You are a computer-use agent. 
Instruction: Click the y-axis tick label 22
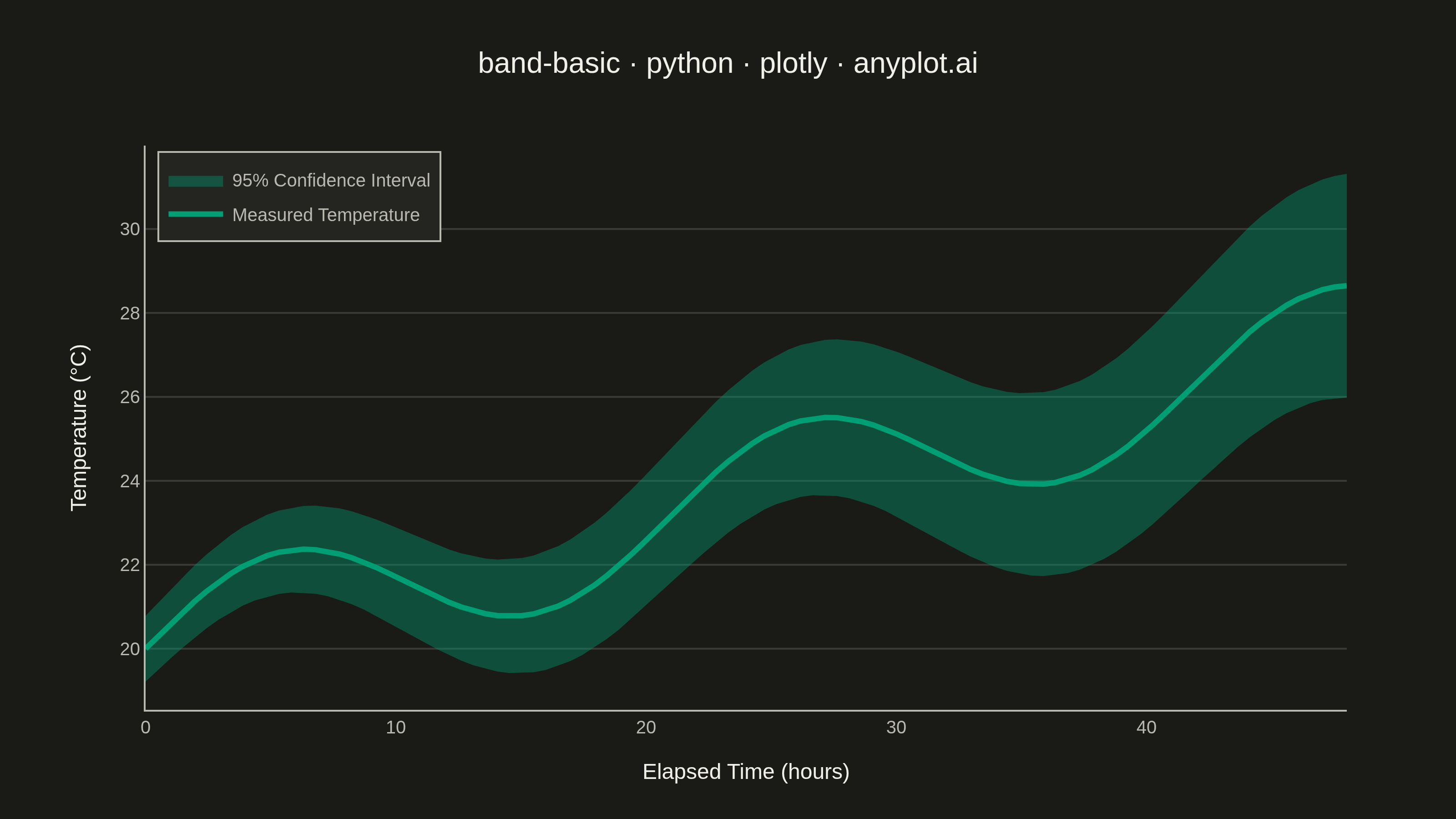tap(129, 565)
